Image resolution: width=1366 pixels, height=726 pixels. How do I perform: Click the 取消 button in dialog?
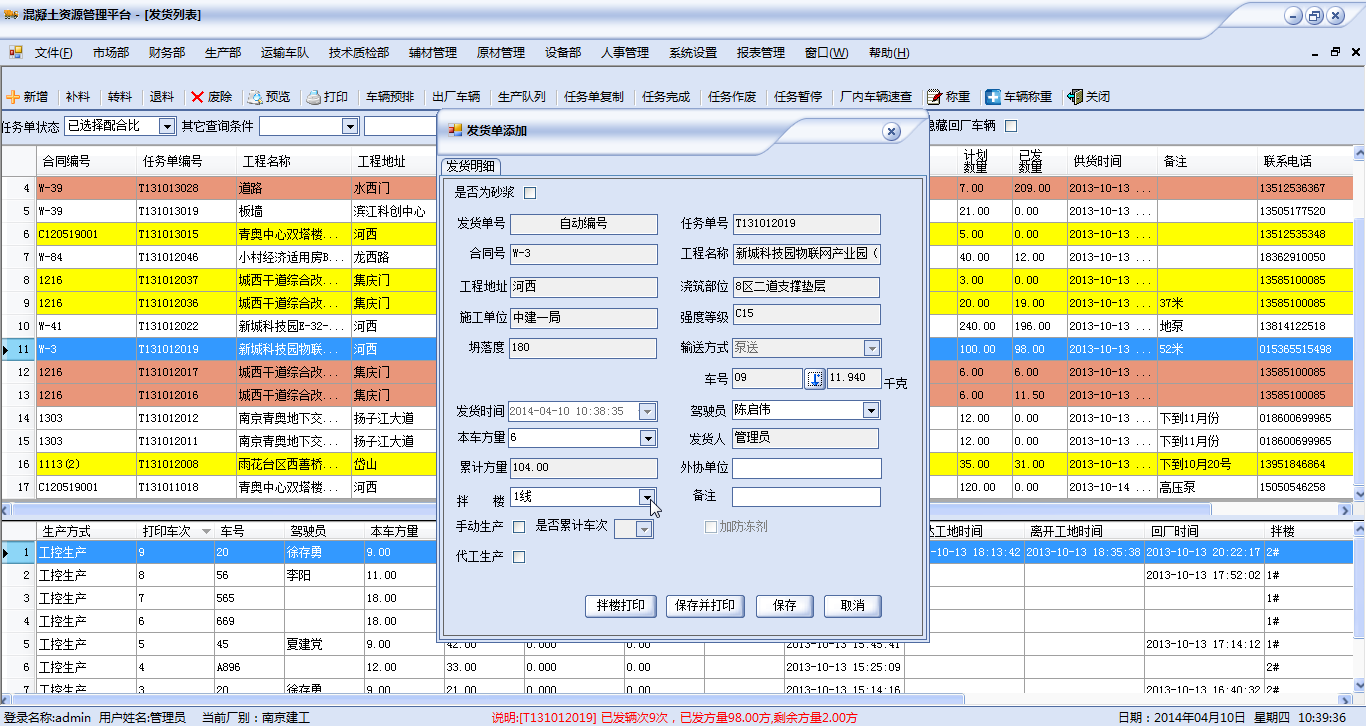pos(852,606)
